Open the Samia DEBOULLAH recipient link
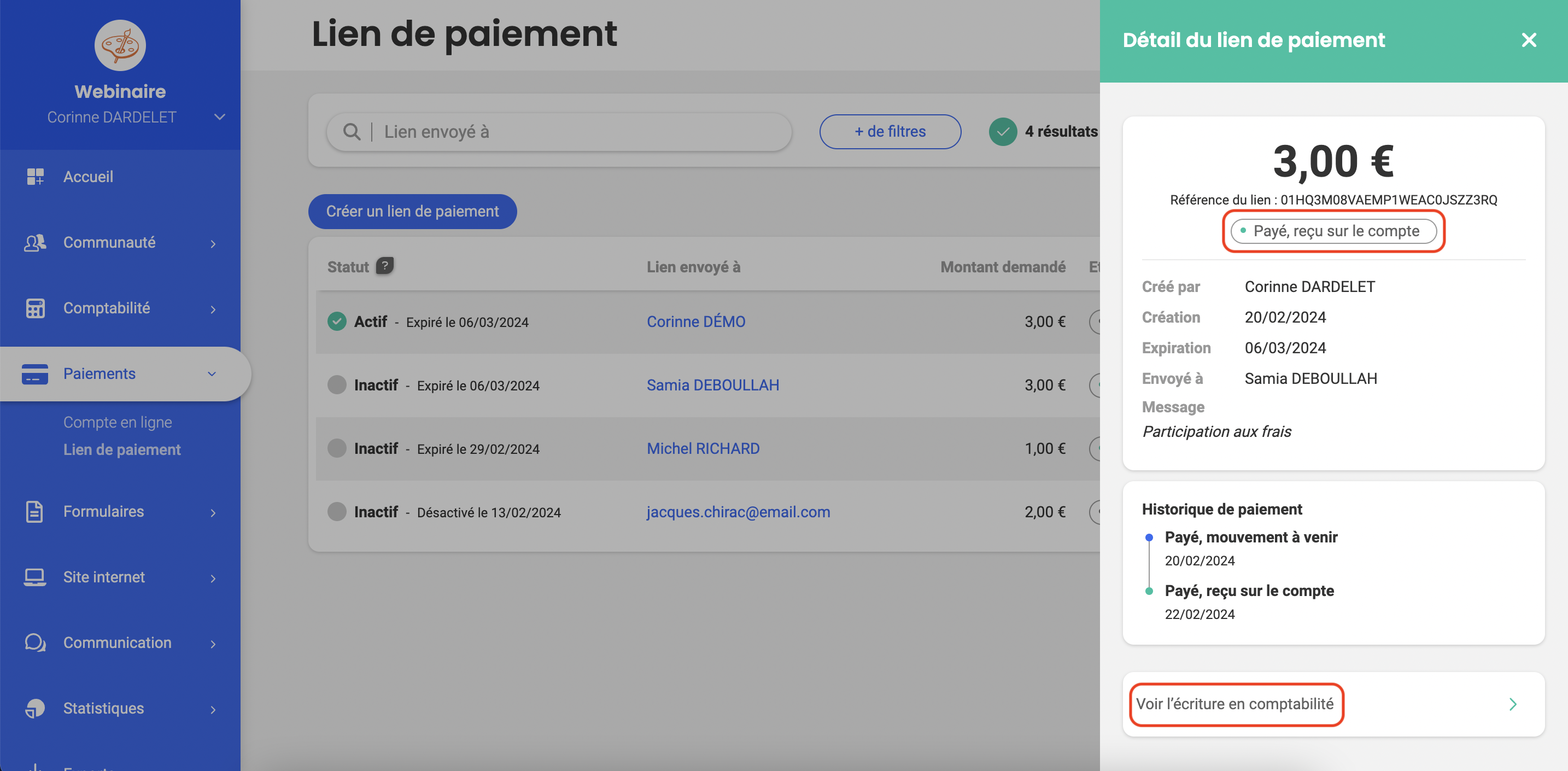 [x=713, y=385]
